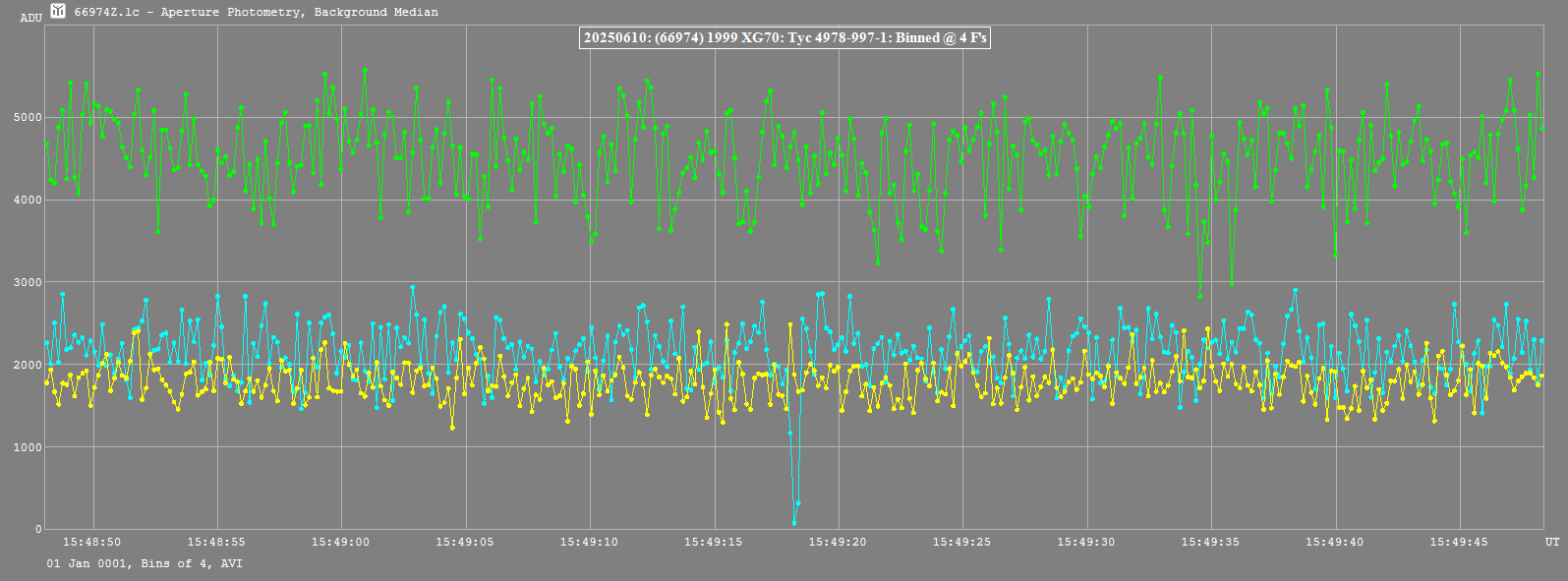Image resolution: width=1568 pixels, height=581 pixels.
Task: Click the 66974Z.lc Aperture Photometry window title
Action: 256,12
